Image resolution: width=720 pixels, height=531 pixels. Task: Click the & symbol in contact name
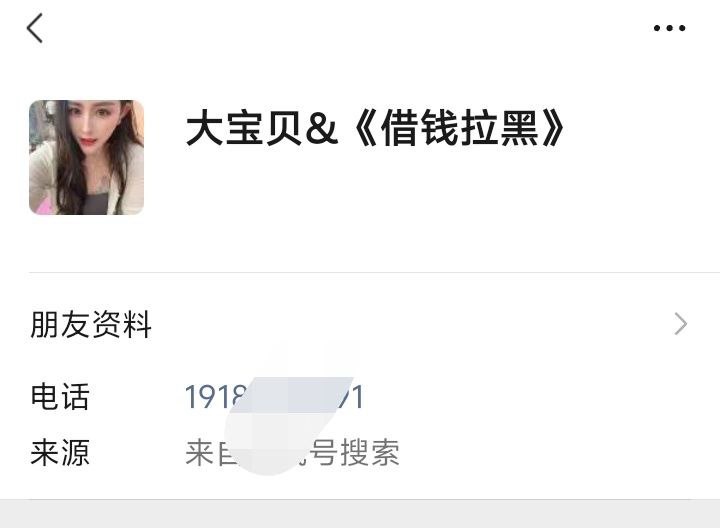pos(321,129)
